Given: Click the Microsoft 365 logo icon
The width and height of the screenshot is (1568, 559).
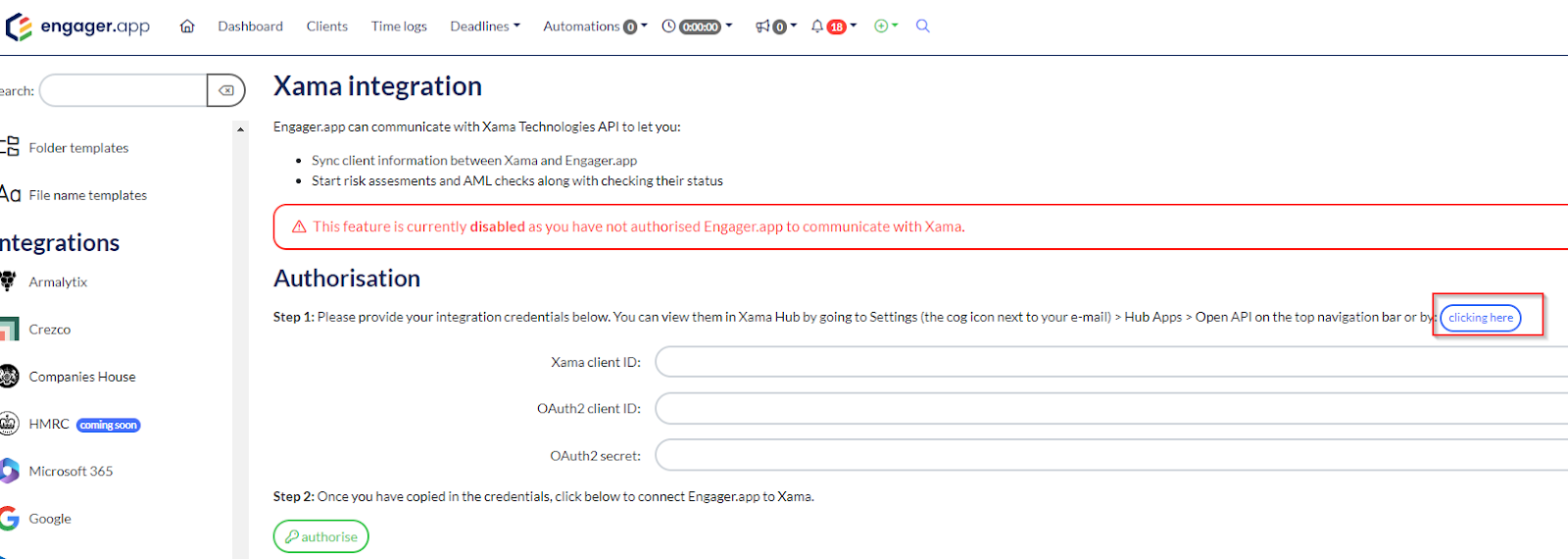Looking at the screenshot, I should point(10,471).
